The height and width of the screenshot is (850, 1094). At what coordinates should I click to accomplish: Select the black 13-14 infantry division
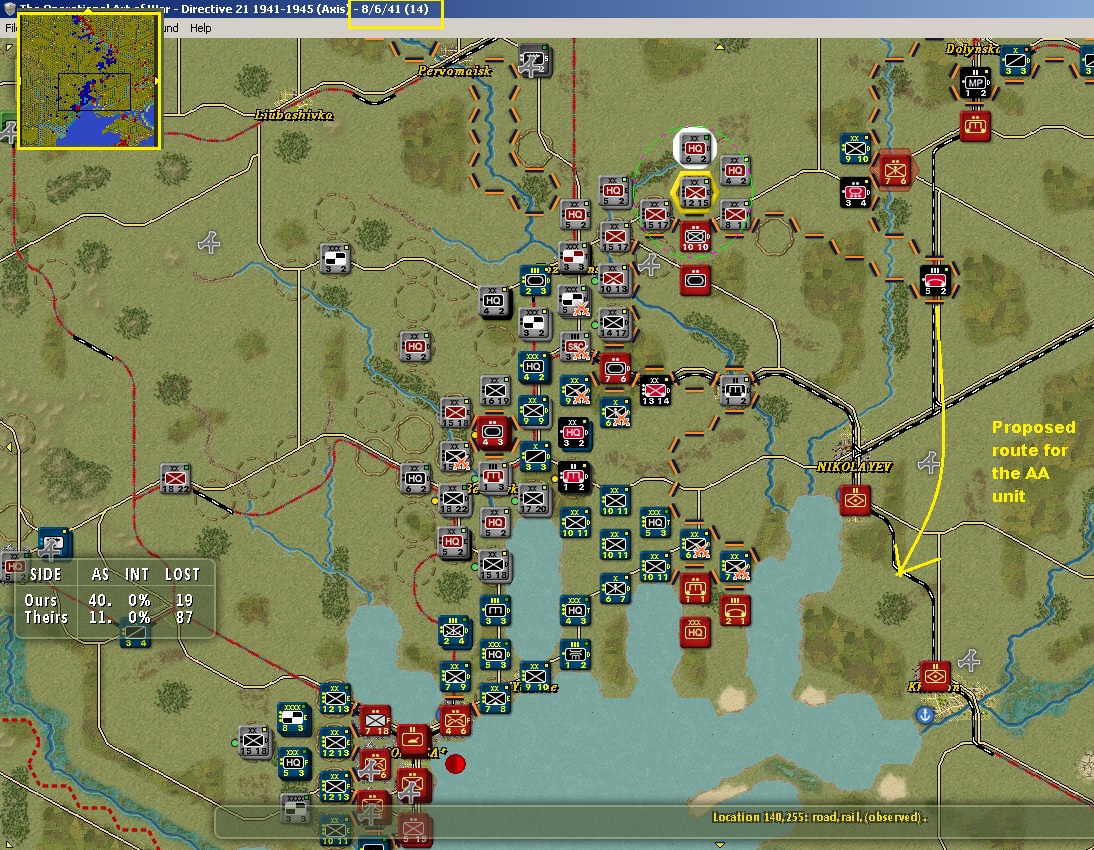pyautogui.click(x=655, y=390)
